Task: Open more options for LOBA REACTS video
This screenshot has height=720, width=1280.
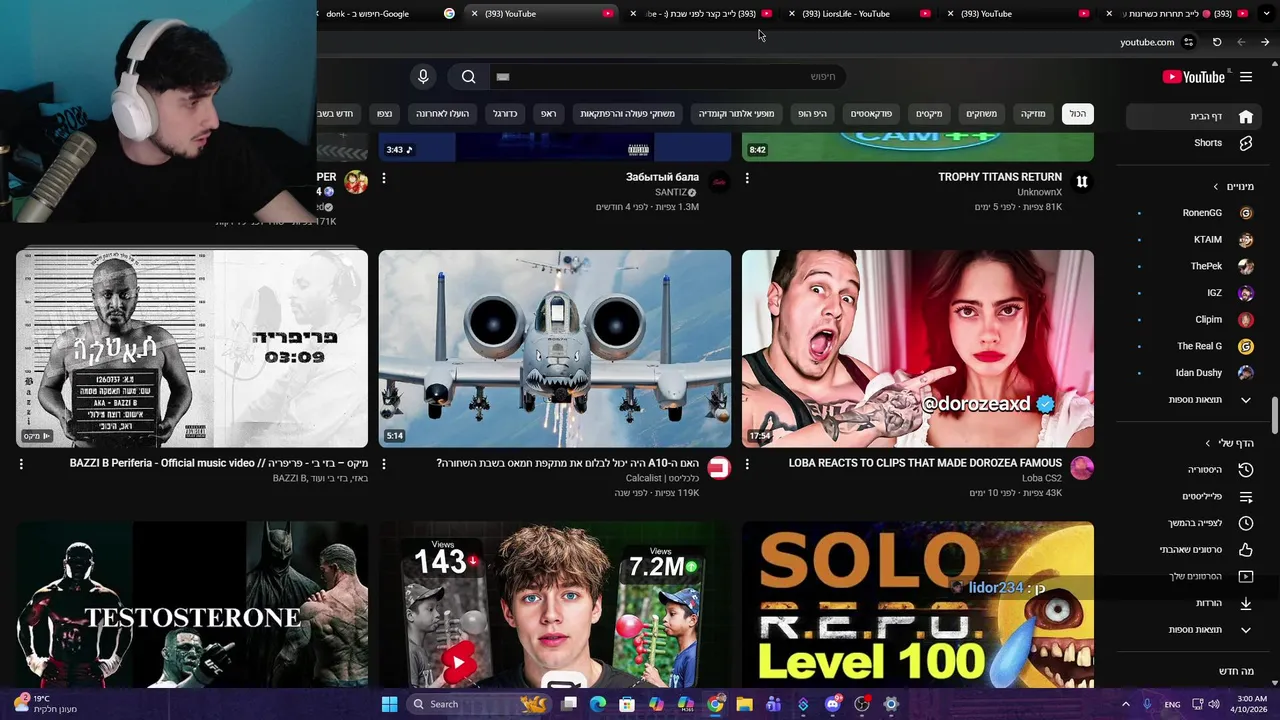Action: [747, 464]
